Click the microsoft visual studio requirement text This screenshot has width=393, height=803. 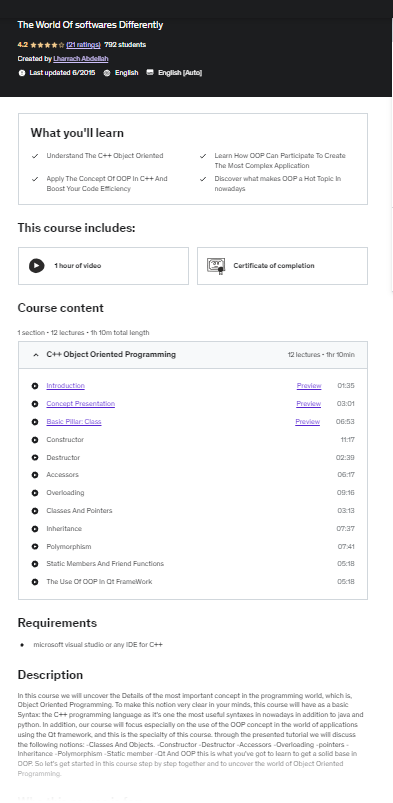(98, 645)
